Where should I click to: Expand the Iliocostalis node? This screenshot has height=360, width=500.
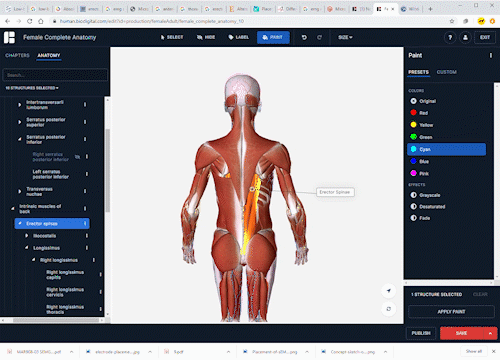pyautogui.click(x=27, y=236)
